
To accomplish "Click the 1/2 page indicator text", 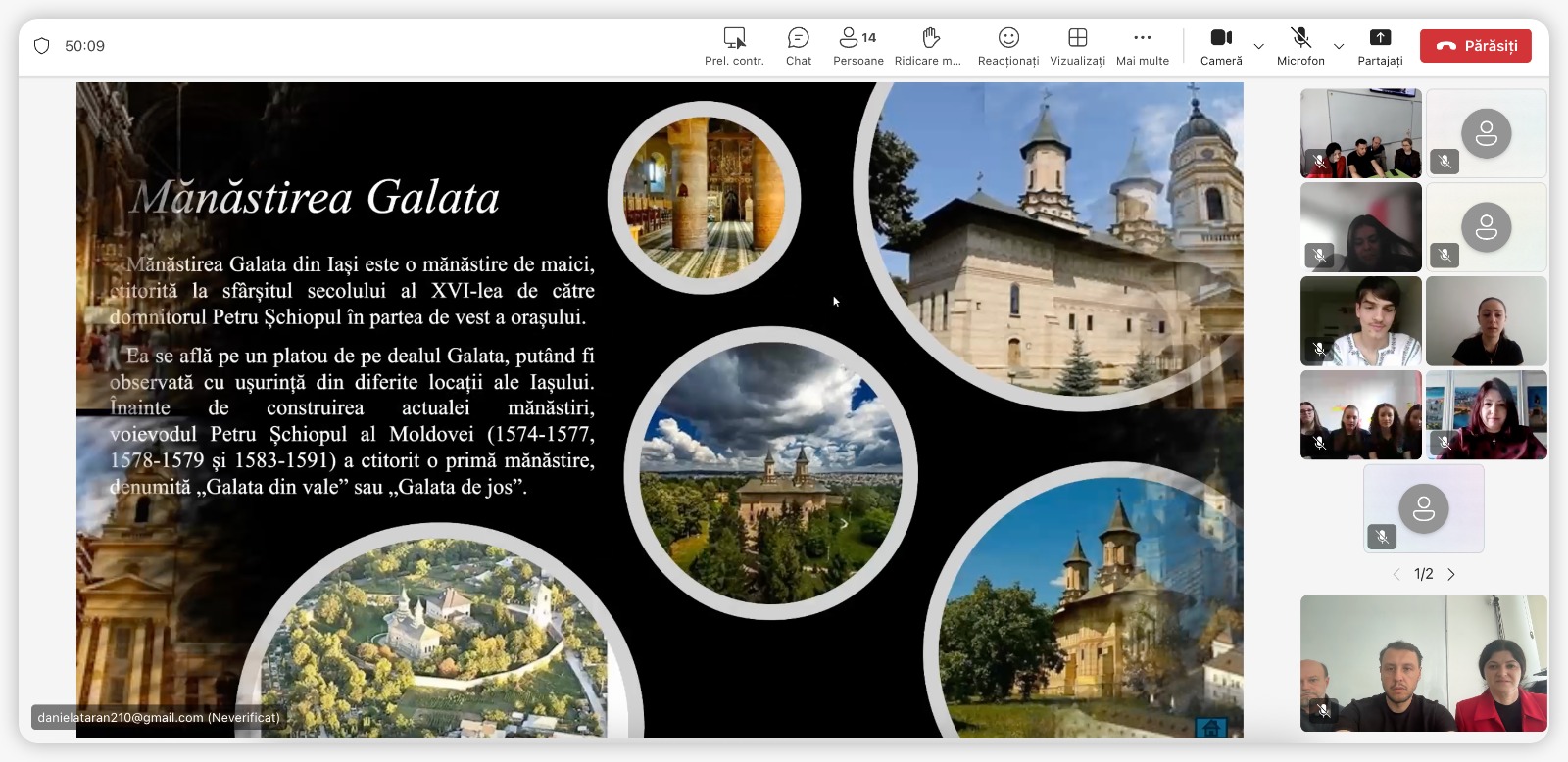I will [1424, 575].
